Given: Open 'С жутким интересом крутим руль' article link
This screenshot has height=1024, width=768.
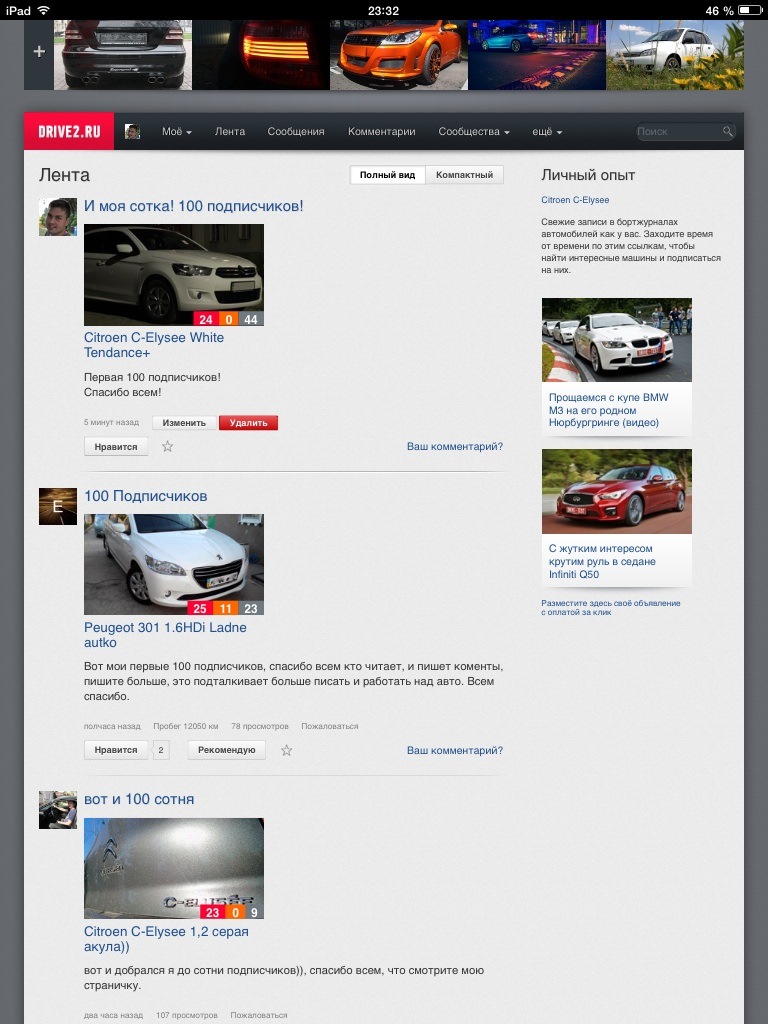Looking at the screenshot, I should click(602, 562).
